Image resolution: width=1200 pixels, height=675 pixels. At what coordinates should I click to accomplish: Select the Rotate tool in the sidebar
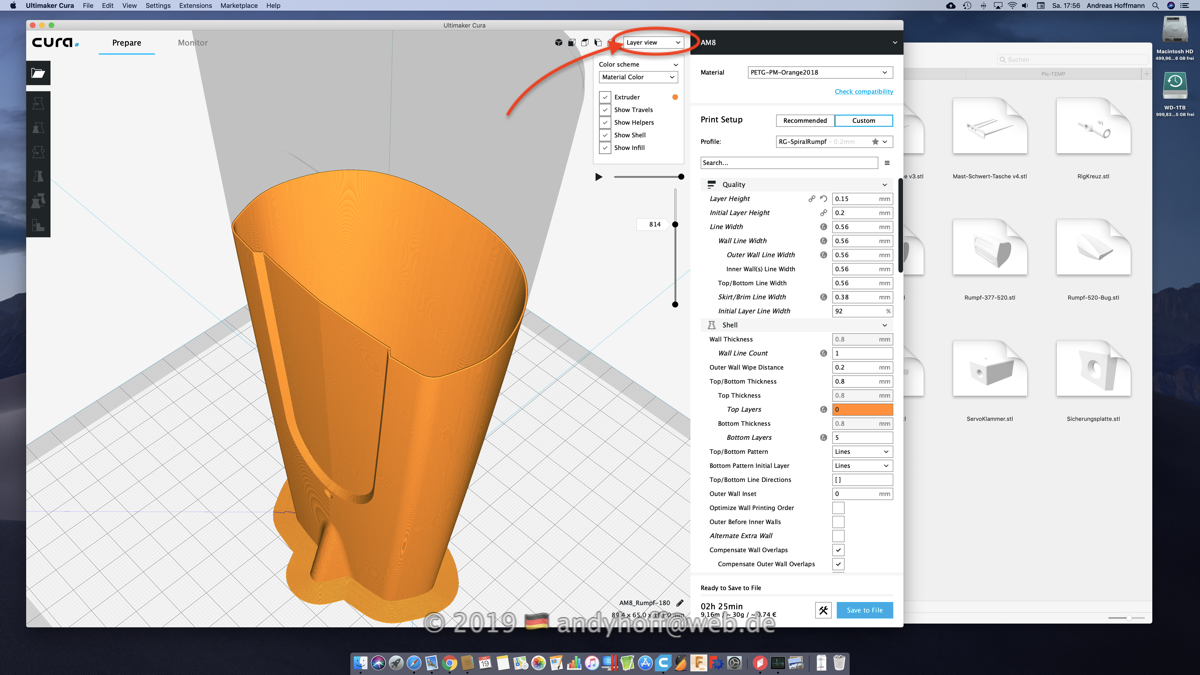[x=38, y=153]
